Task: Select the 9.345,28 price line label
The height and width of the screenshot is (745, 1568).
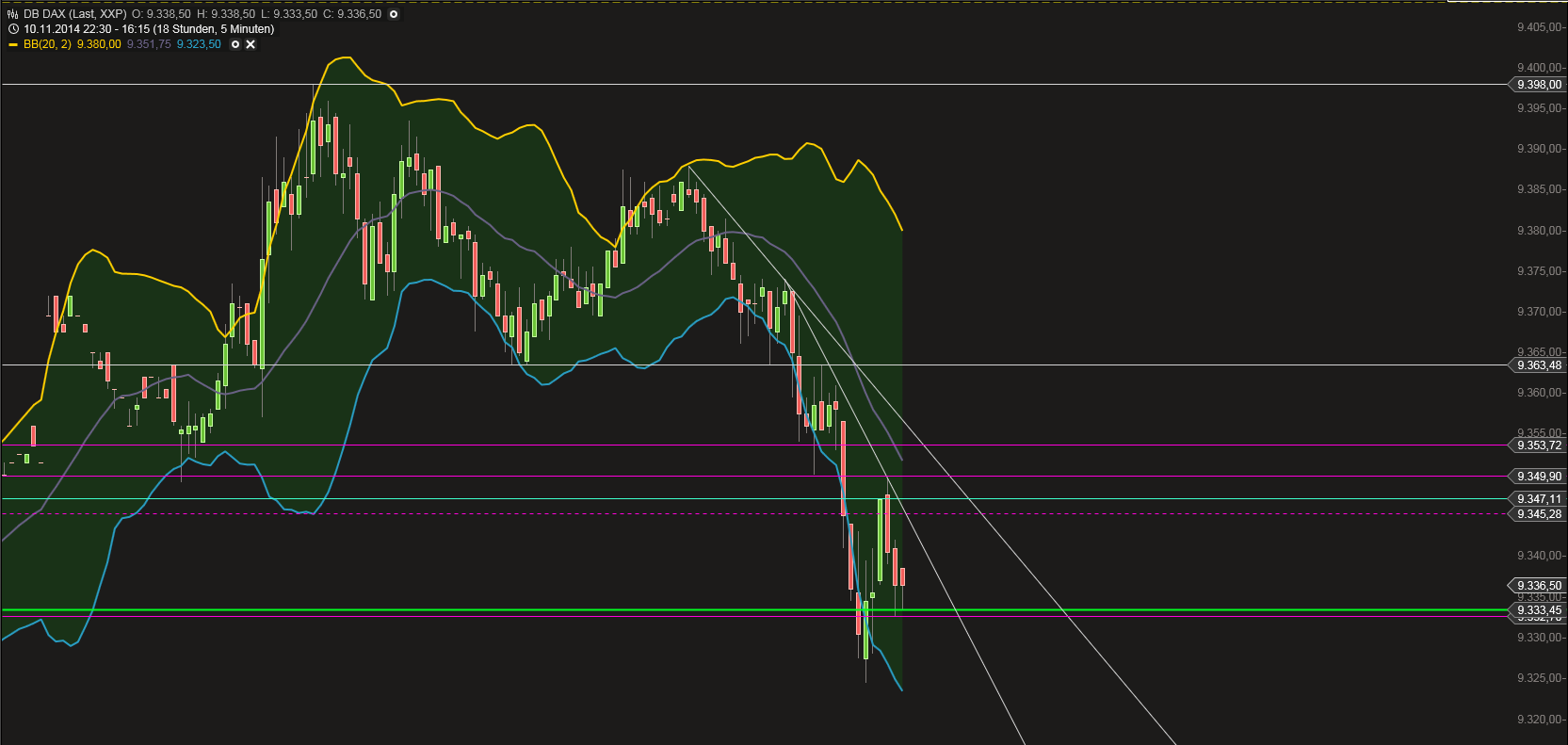Action: [1537, 514]
